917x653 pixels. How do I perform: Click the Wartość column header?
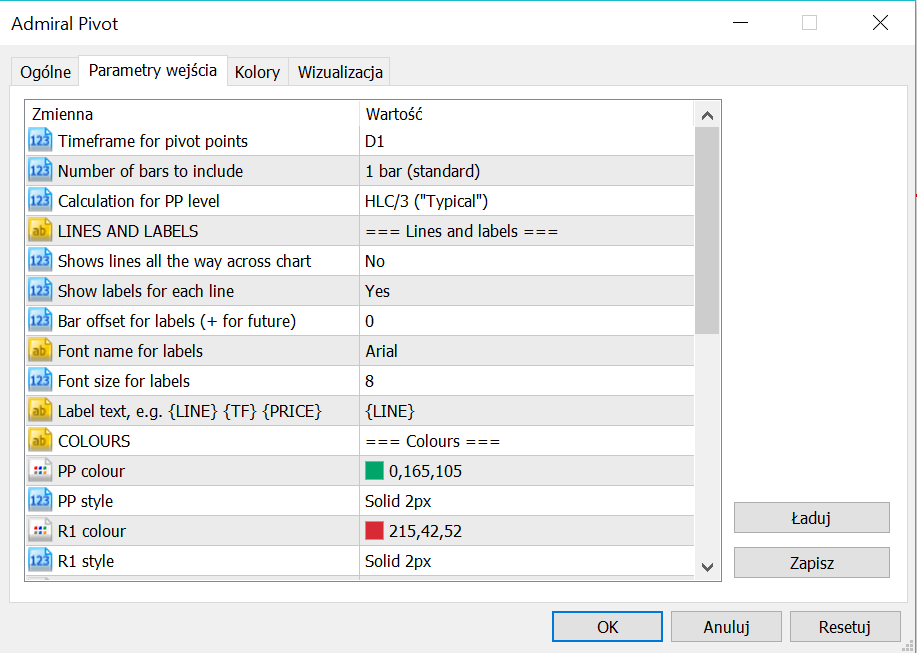[526, 114]
